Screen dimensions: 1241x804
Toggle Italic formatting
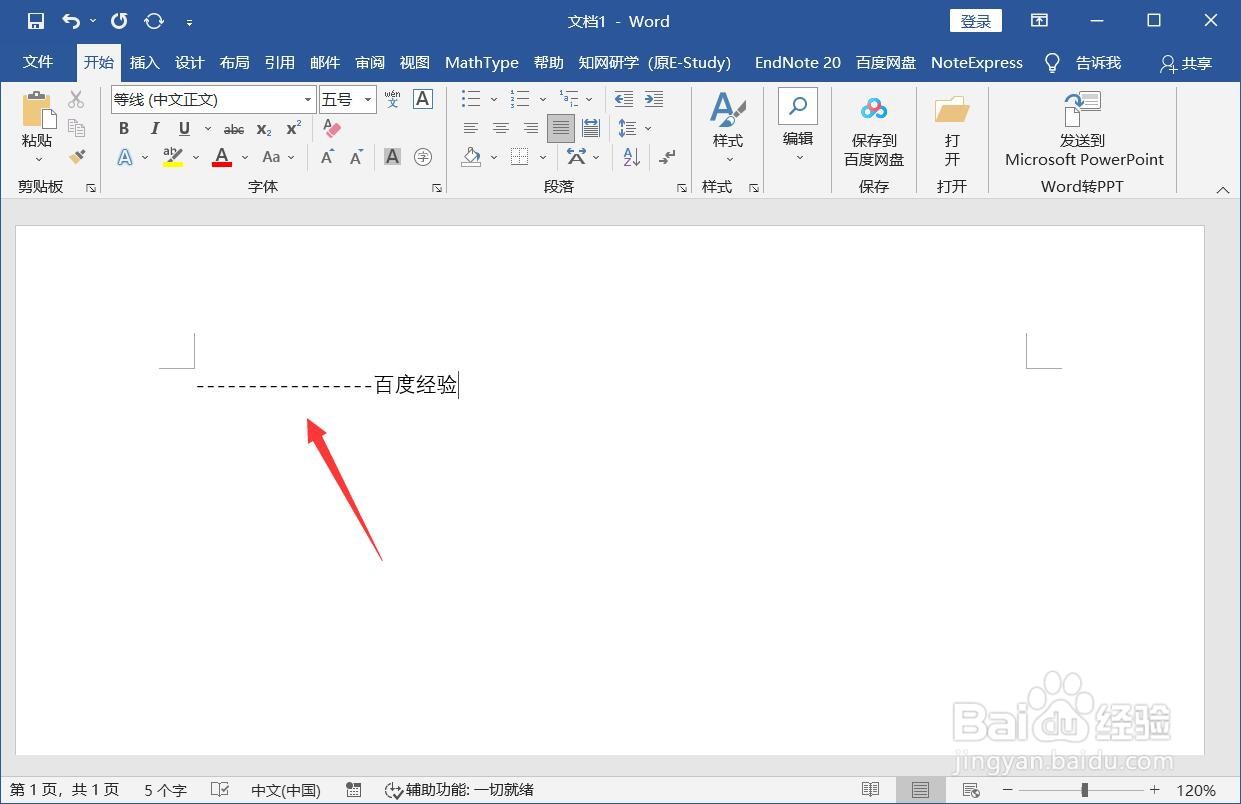click(154, 128)
